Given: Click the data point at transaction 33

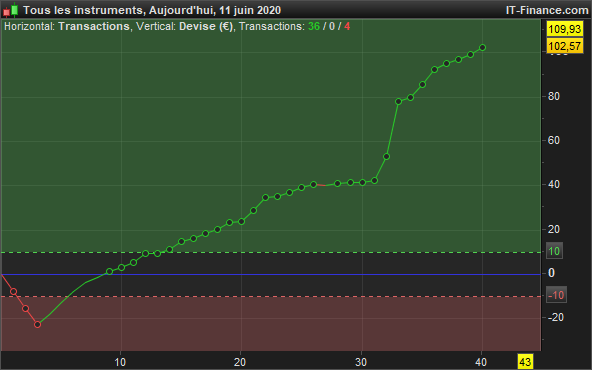Looking at the screenshot, I should (x=398, y=102).
